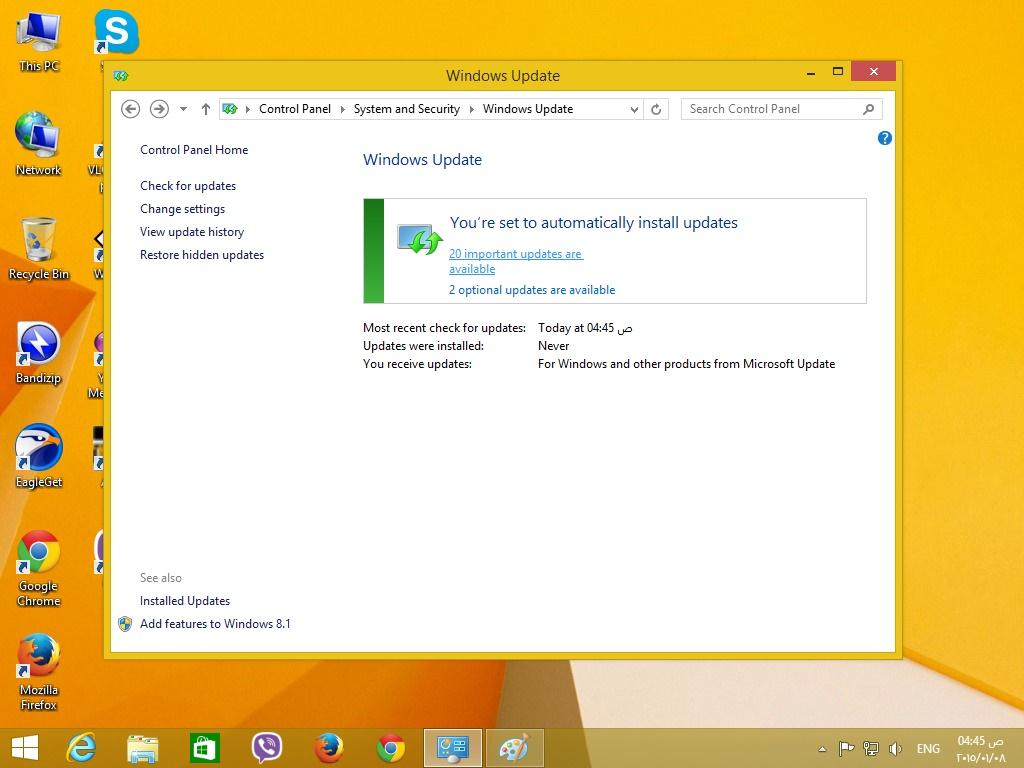Click Add features to Windows 8.1

tap(215, 624)
